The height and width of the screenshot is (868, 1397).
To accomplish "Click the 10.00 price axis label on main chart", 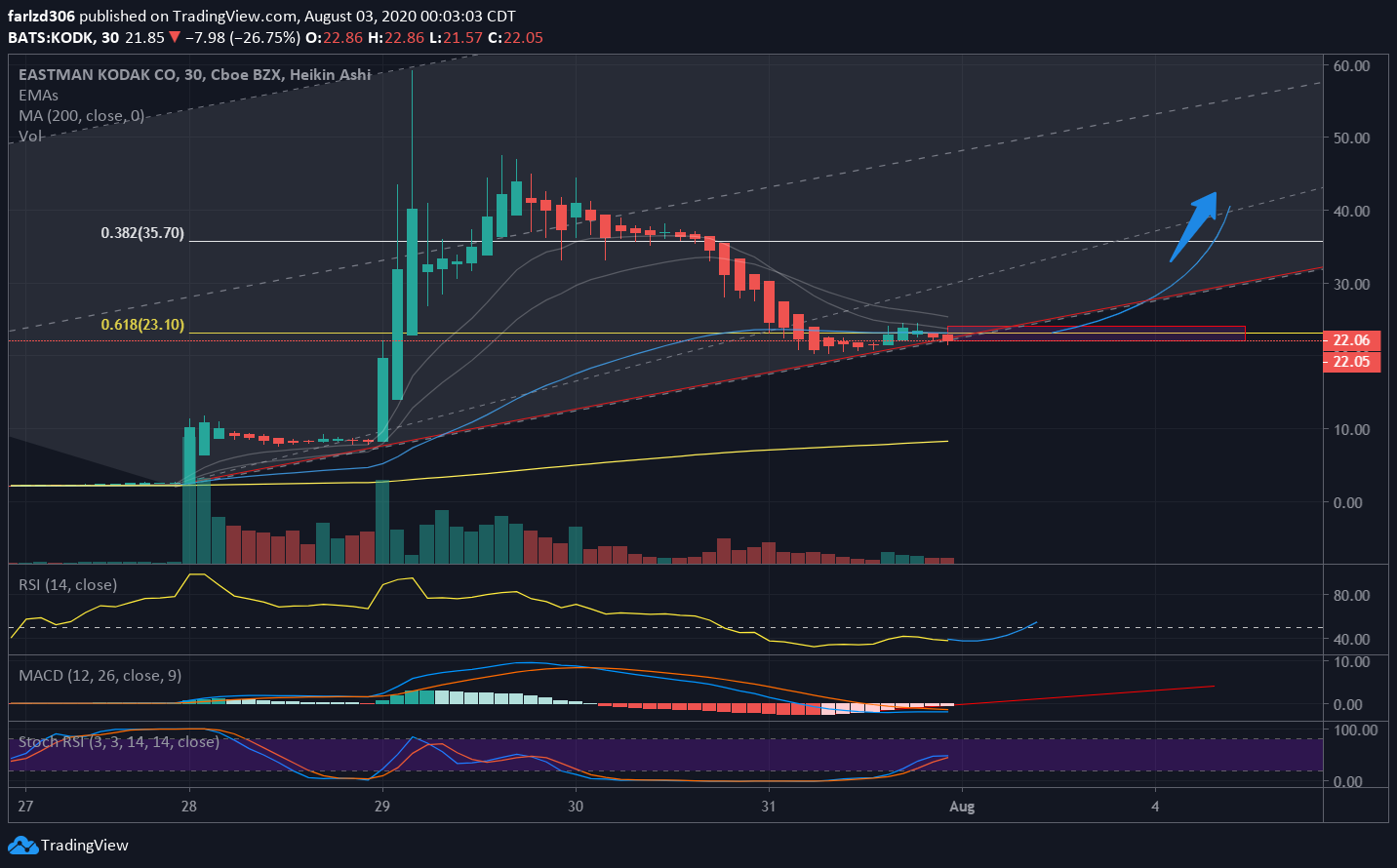I will point(1351,429).
